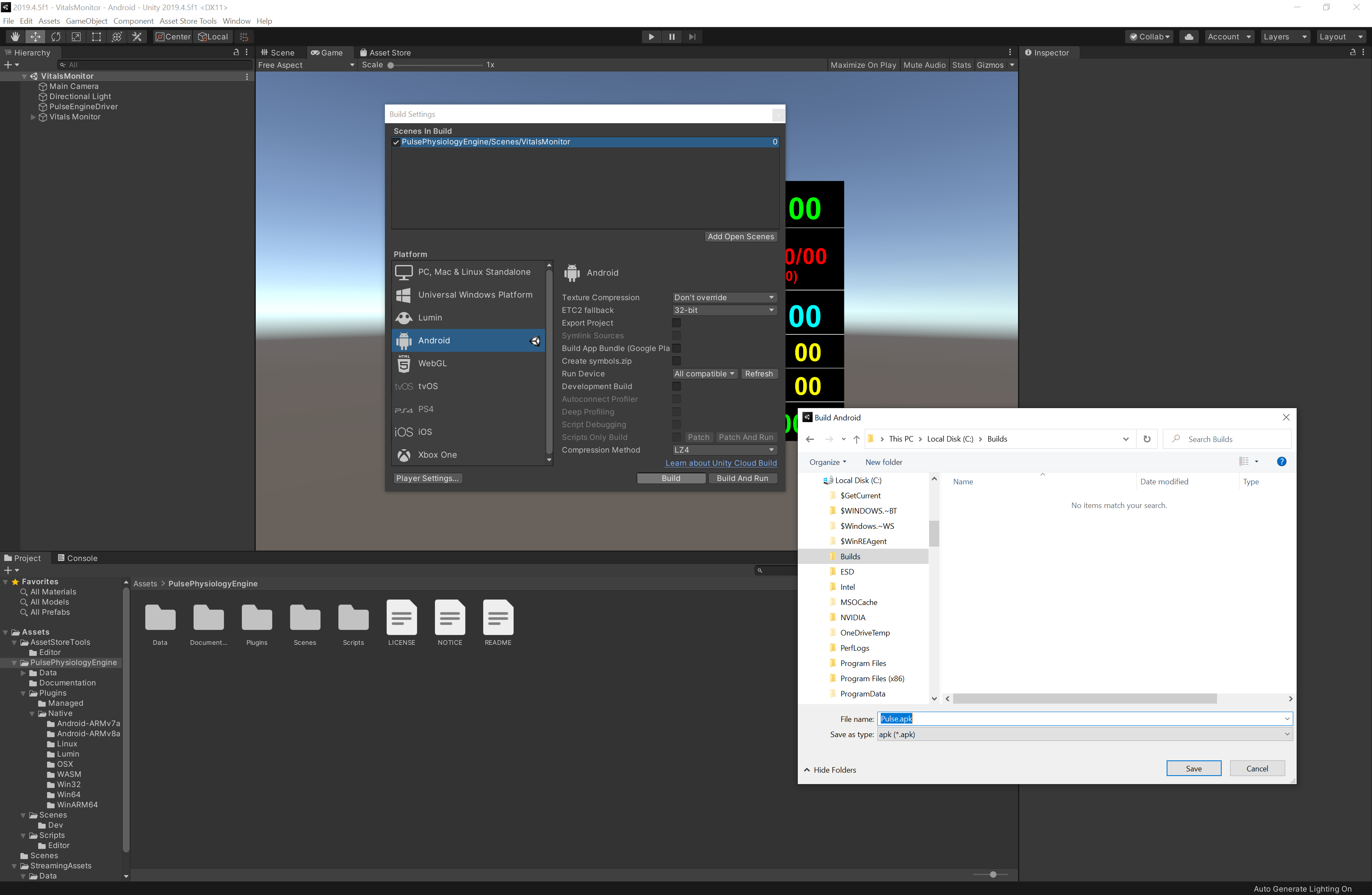Open the Texture Compression dropdown
This screenshot has width=1372, height=895.
click(723, 297)
